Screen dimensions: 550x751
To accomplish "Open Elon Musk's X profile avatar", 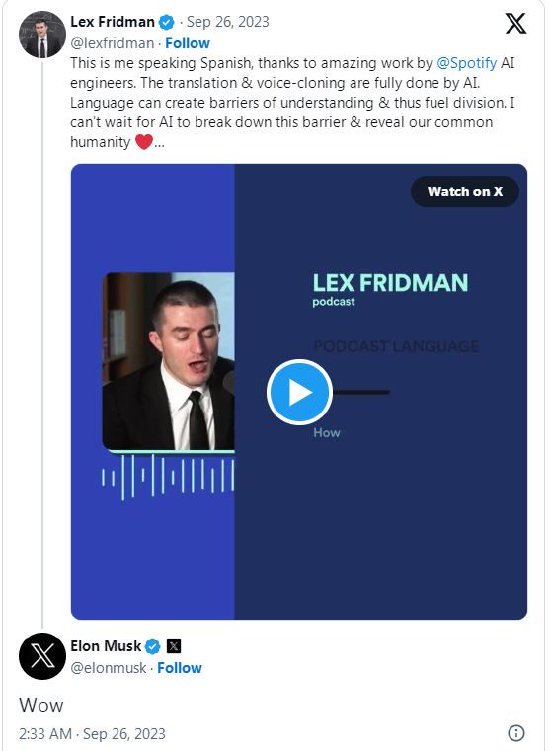I will coord(42,656).
